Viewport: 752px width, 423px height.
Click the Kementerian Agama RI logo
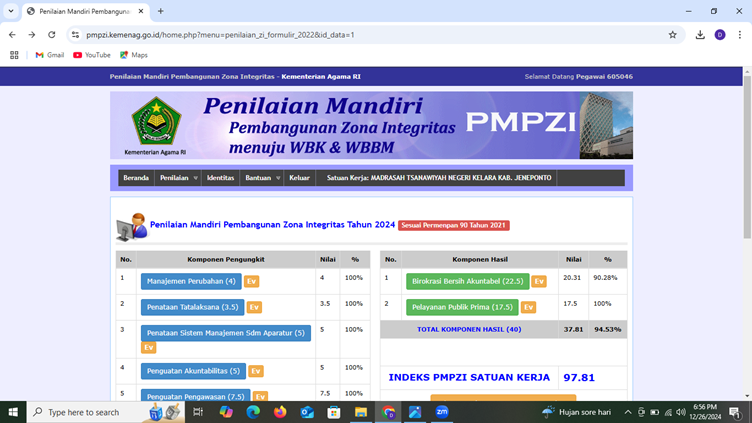[x=156, y=122]
